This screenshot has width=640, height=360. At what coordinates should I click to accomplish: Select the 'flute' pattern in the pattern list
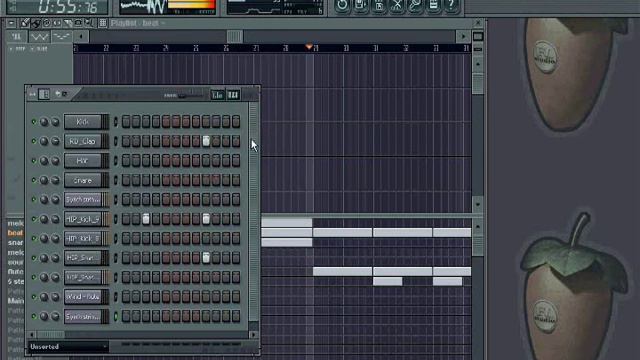[x=16, y=272]
